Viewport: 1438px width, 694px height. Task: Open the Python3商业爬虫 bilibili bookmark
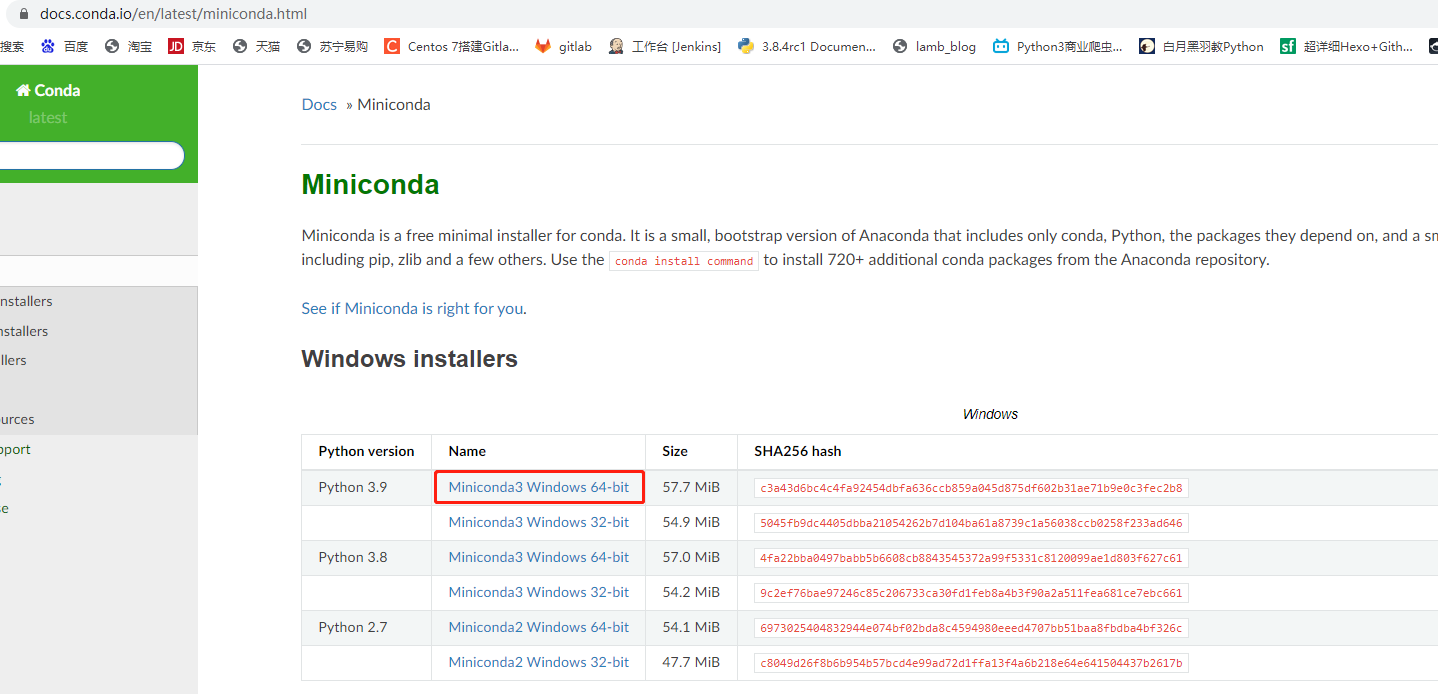coord(1057,46)
